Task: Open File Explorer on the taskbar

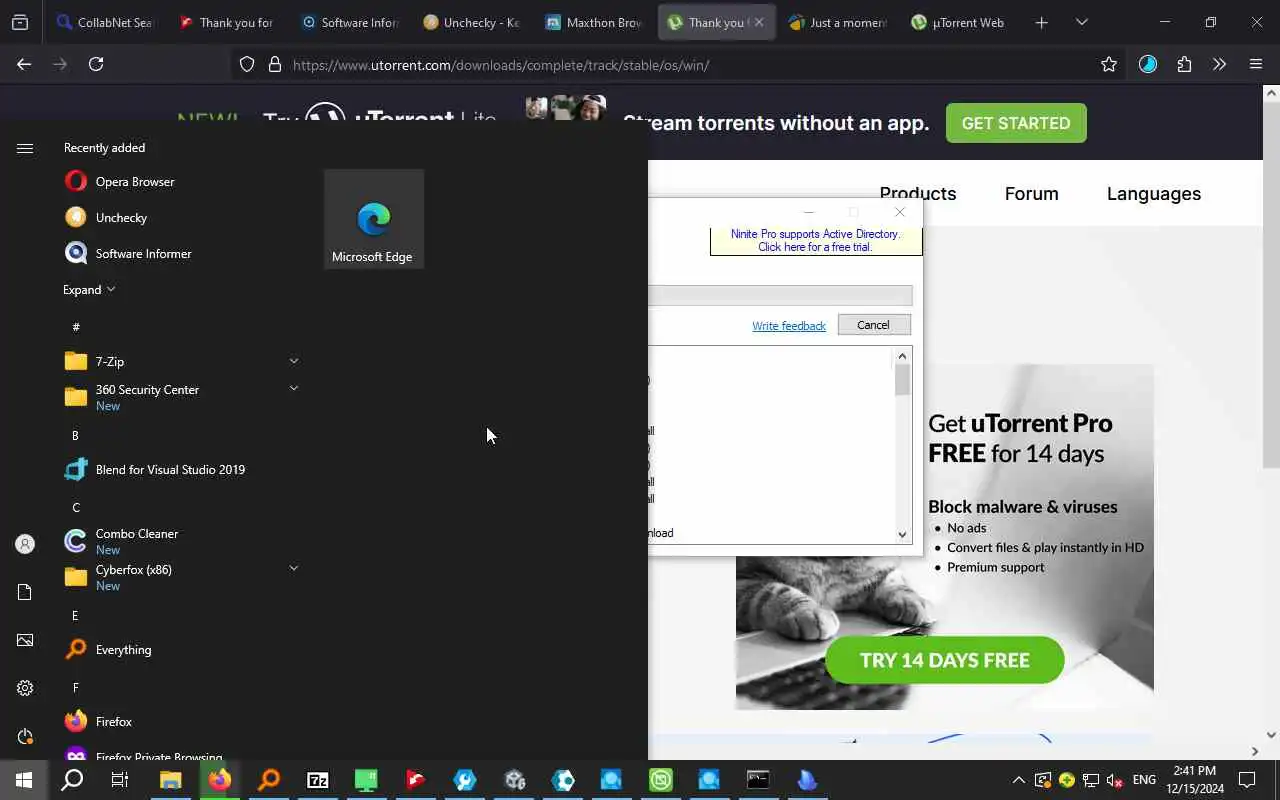Action: click(171, 780)
